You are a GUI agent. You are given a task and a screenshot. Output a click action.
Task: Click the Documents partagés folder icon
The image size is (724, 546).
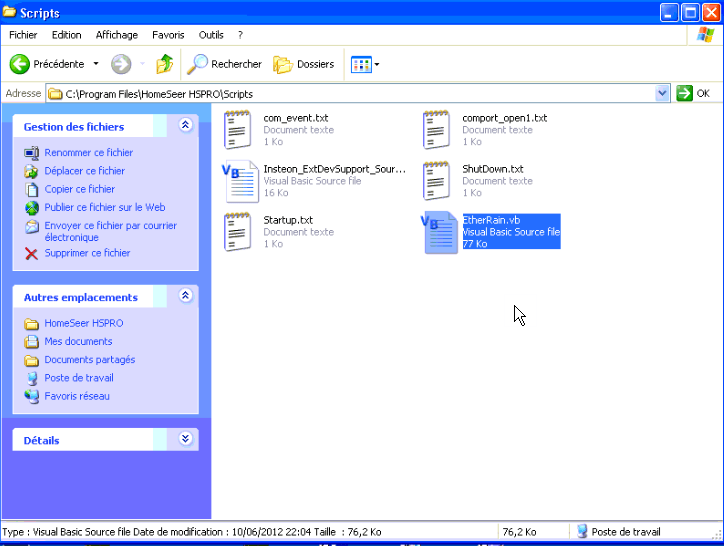pyautogui.click(x=31, y=360)
